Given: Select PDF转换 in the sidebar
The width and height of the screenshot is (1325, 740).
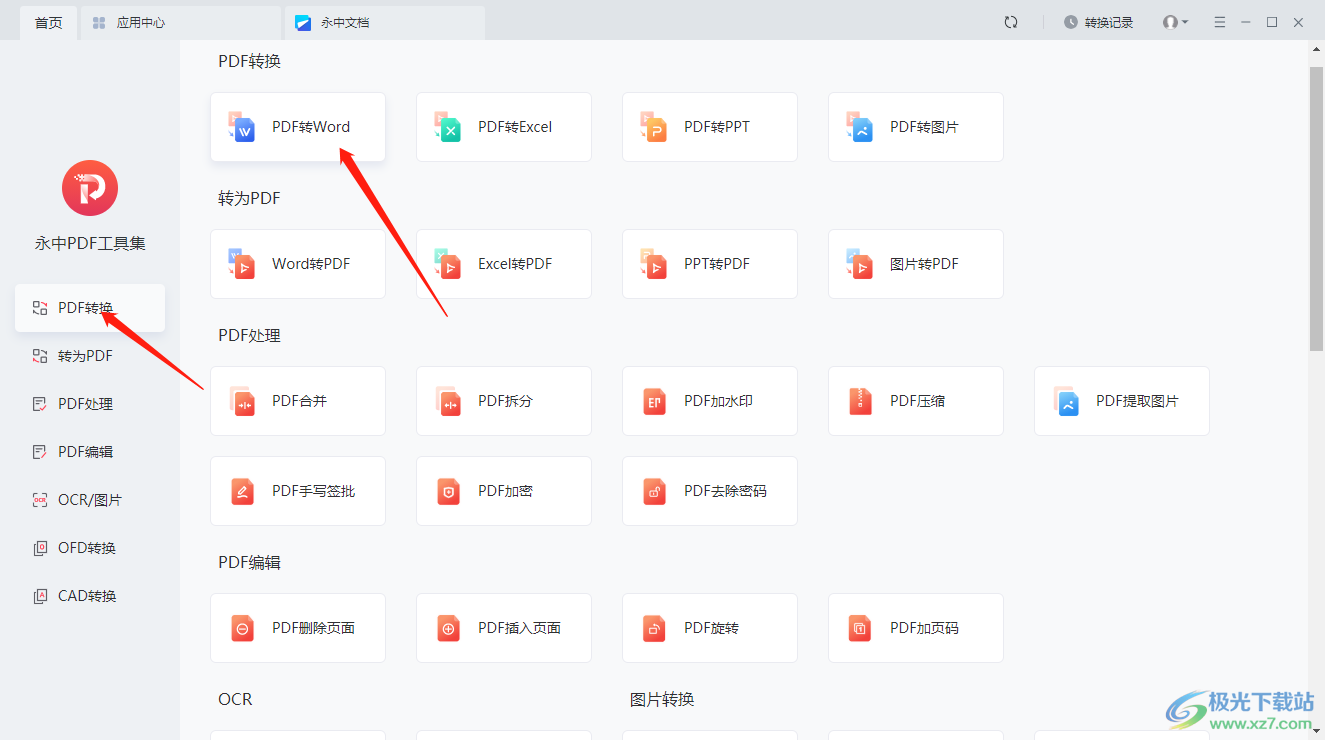Looking at the screenshot, I should 90,308.
